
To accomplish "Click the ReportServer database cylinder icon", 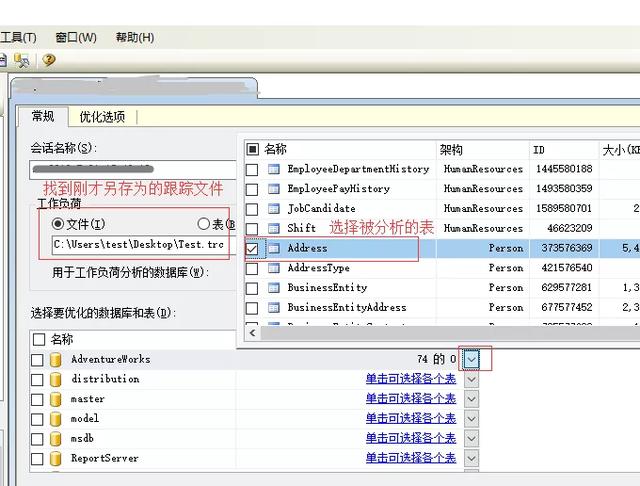I will pyautogui.click(x=56, y=459).
